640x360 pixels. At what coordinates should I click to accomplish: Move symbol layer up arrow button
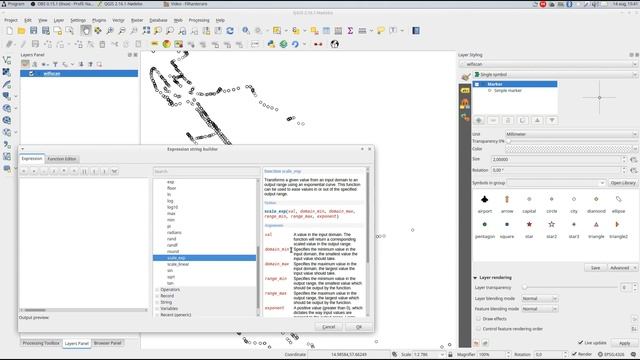pyautogui.click(x=538, y=120)
